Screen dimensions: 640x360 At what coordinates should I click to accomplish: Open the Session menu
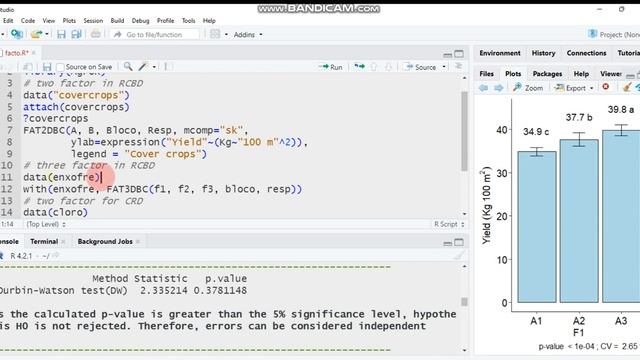93,20
